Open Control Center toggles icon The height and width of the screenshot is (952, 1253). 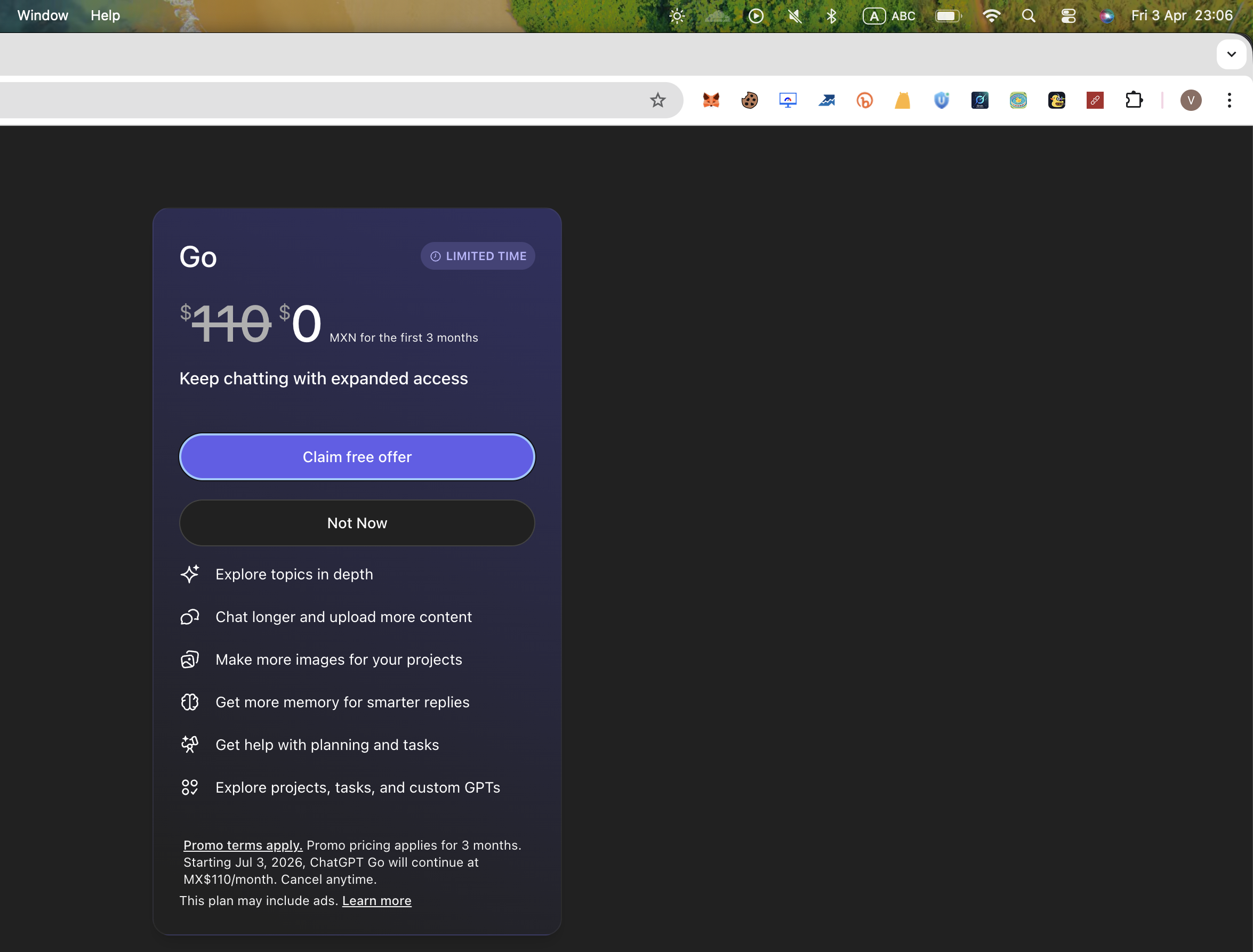(1069, 16)
